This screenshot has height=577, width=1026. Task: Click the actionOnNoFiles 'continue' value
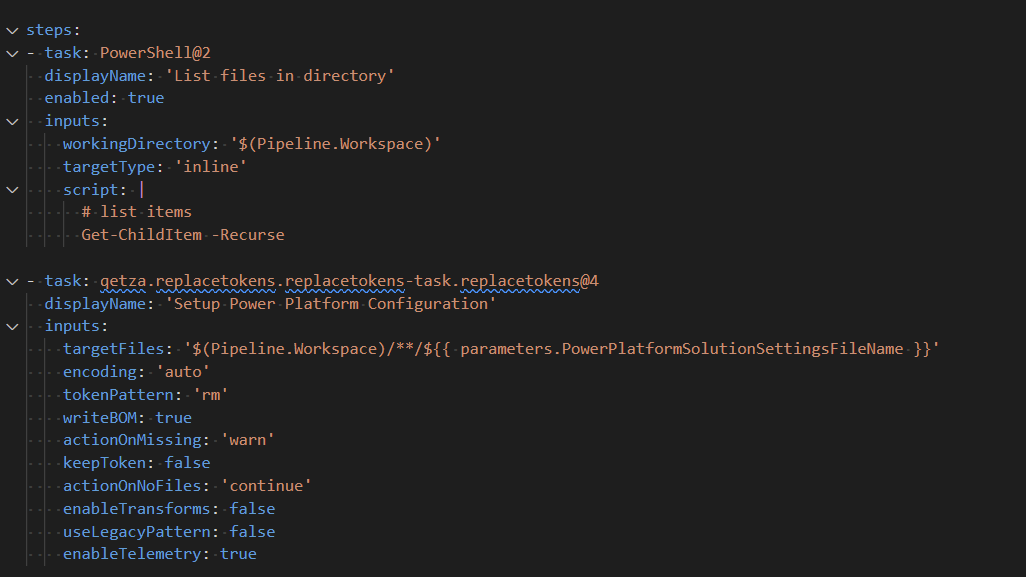pyautogui.click(x=266, y=486)
